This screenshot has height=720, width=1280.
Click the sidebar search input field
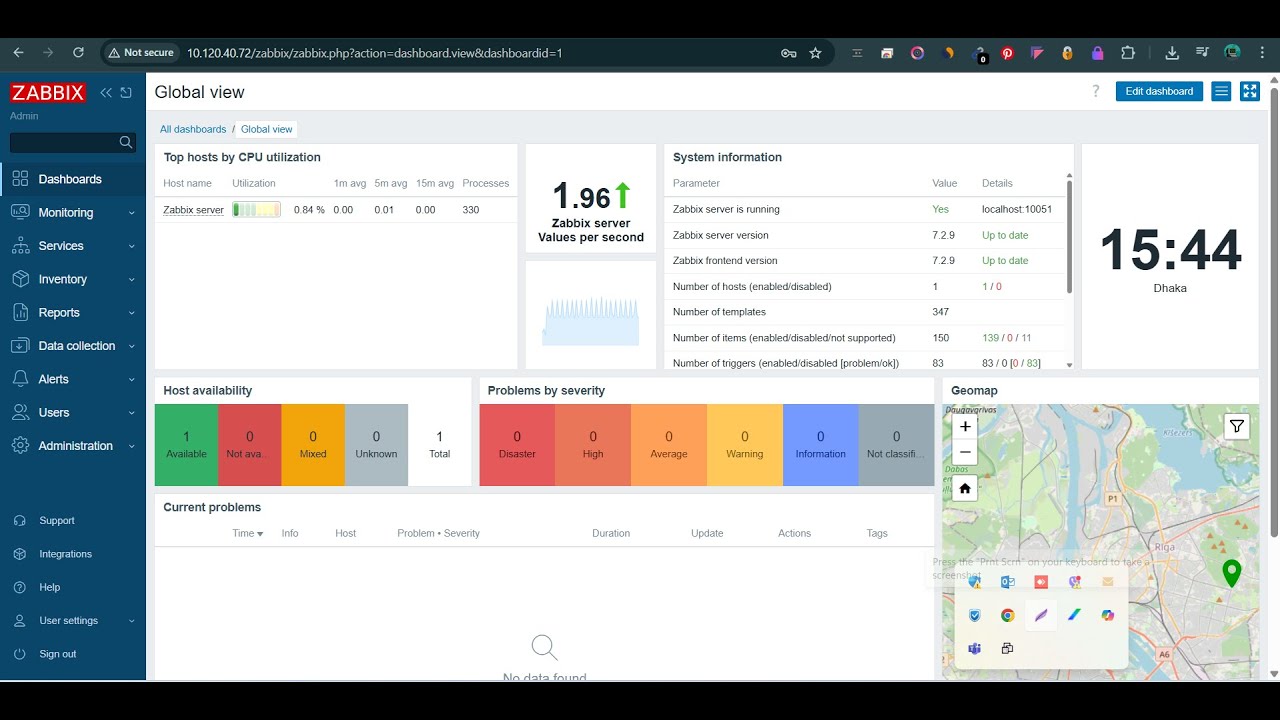point(64,143)
